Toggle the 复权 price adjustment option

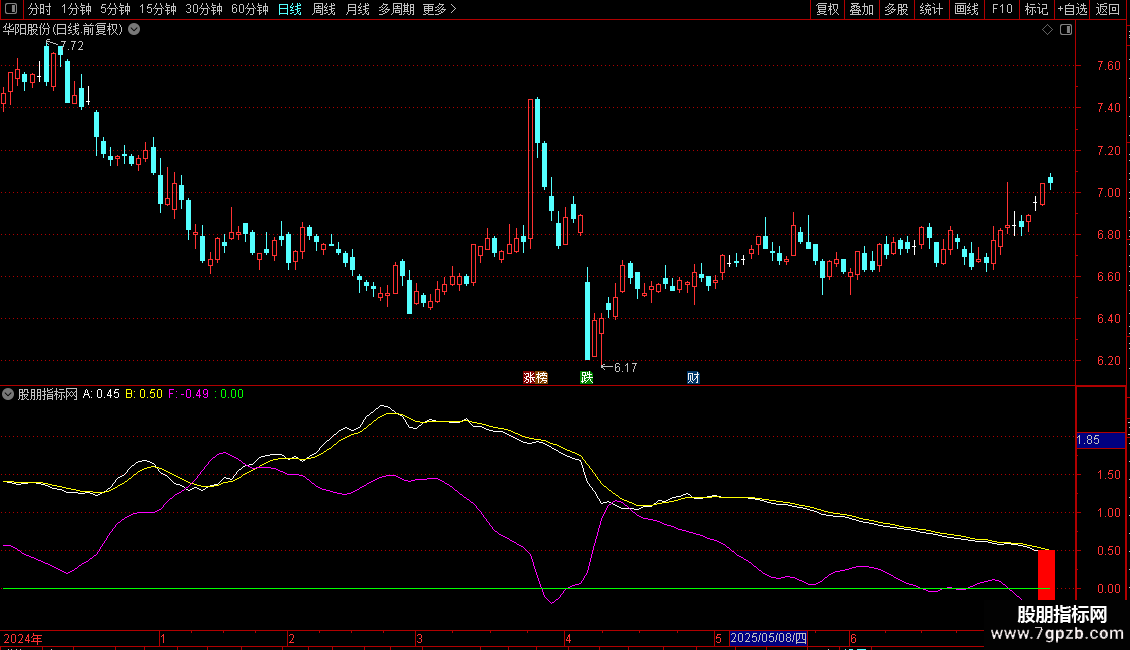click(x=827, y=9)
